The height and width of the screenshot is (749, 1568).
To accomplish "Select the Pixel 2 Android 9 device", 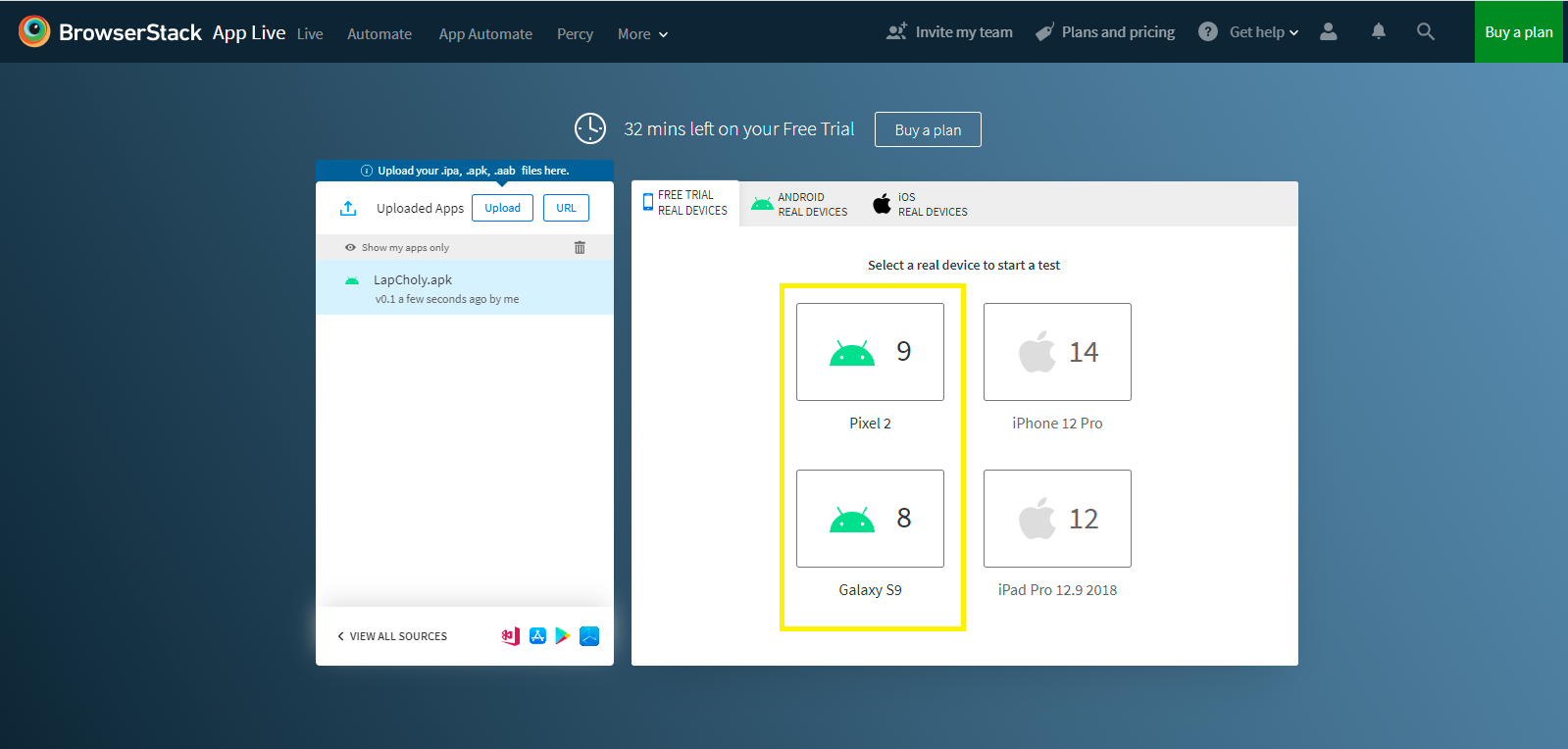I will (x=870, y=352).
